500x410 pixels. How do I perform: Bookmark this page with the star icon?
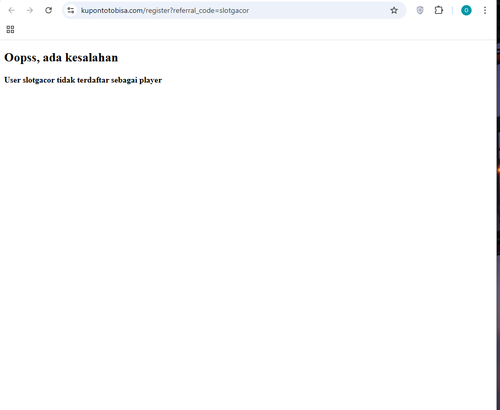click(394, 10)
